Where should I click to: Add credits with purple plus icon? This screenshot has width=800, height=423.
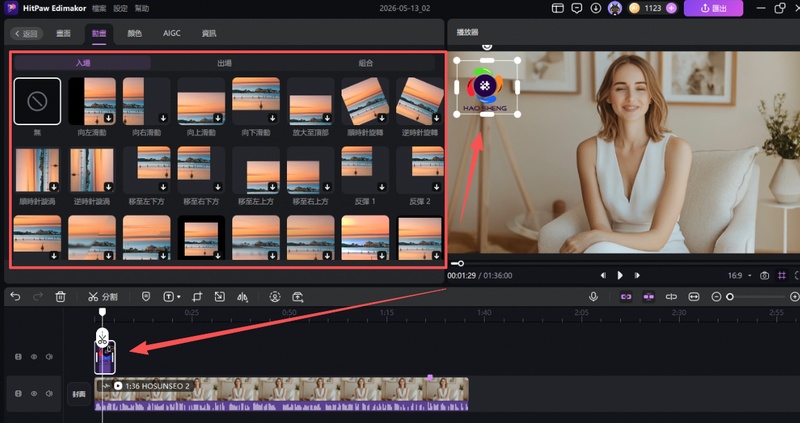671,8
